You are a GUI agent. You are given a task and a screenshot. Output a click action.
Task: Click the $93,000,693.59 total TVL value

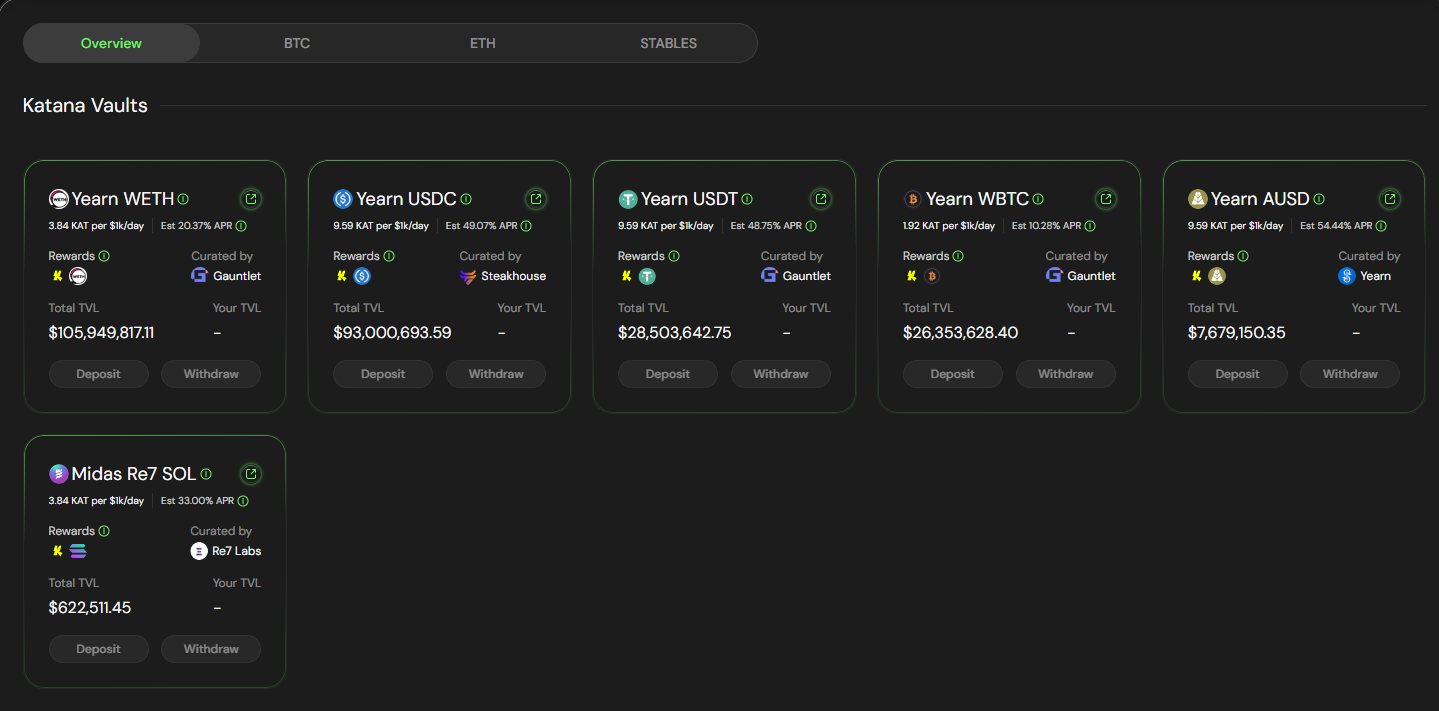[x=392, y=332]
